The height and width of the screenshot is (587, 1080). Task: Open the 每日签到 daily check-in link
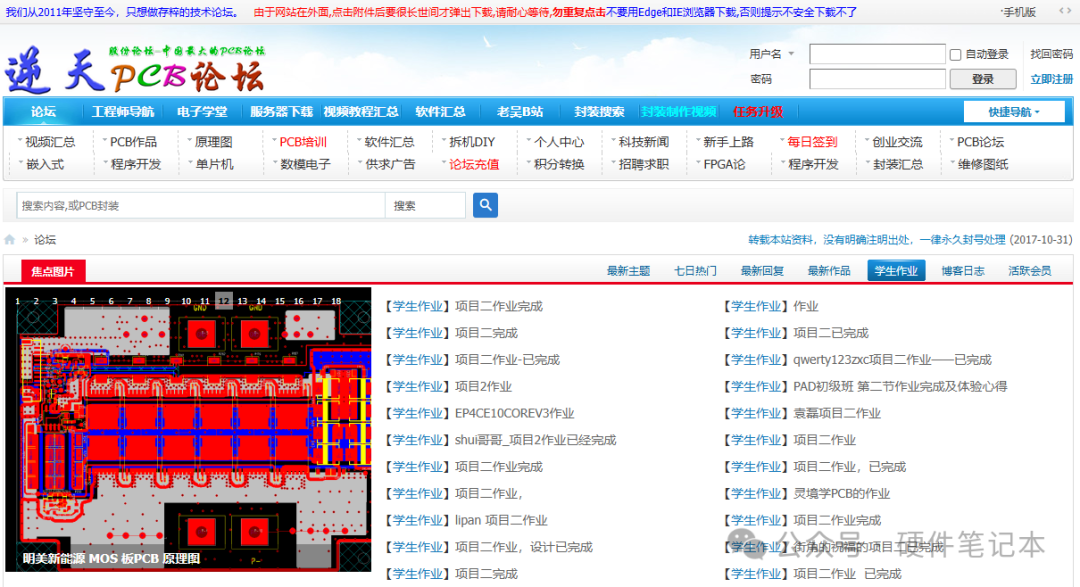coord(812,142)
